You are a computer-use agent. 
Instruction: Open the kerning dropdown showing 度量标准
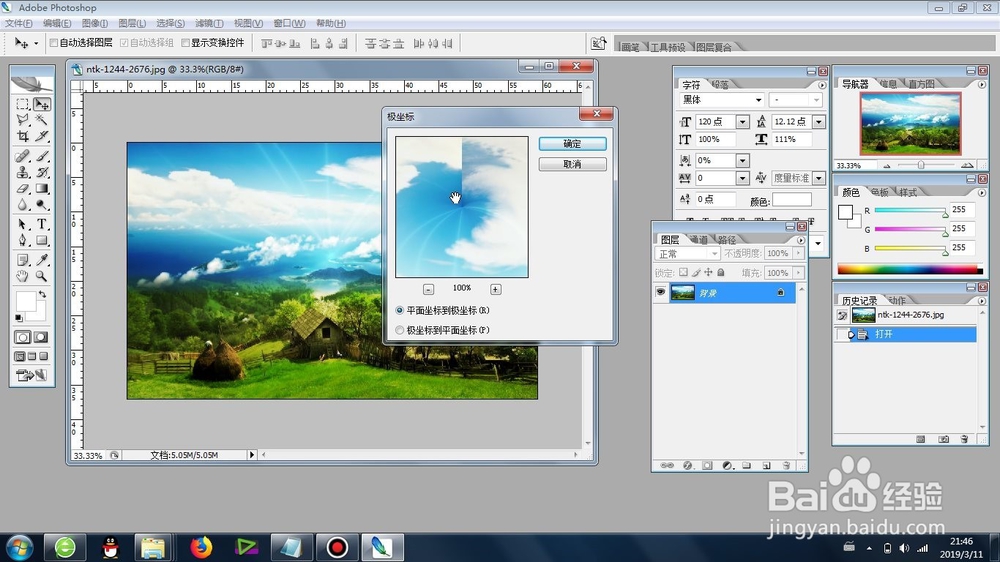coord(819,178)
